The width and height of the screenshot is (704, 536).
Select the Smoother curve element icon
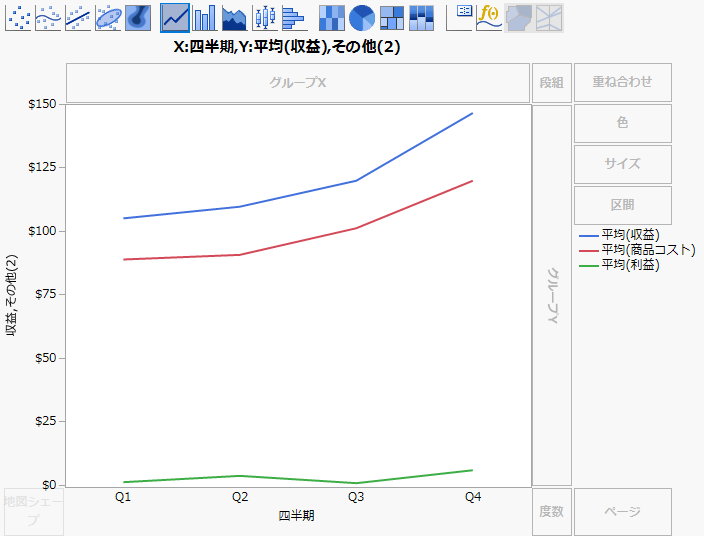[48, 18]
